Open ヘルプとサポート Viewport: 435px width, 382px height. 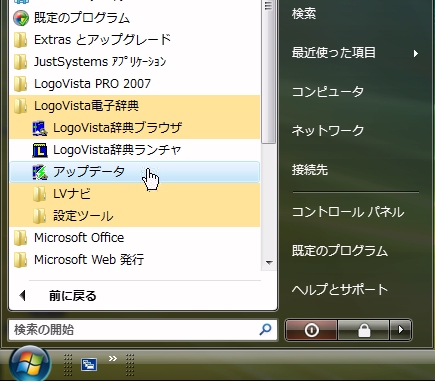click(x=340, y=289)
